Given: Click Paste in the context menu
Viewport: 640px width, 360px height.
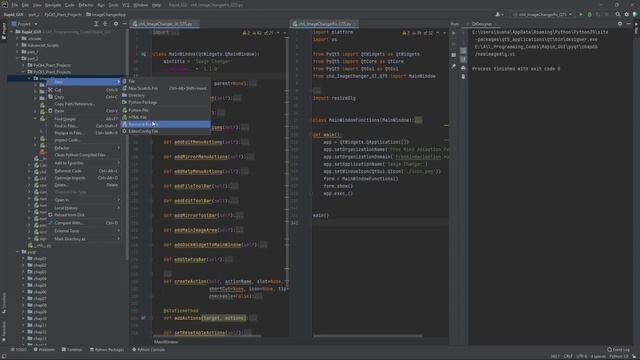Looking at the screenshot, I should point(83,111).
